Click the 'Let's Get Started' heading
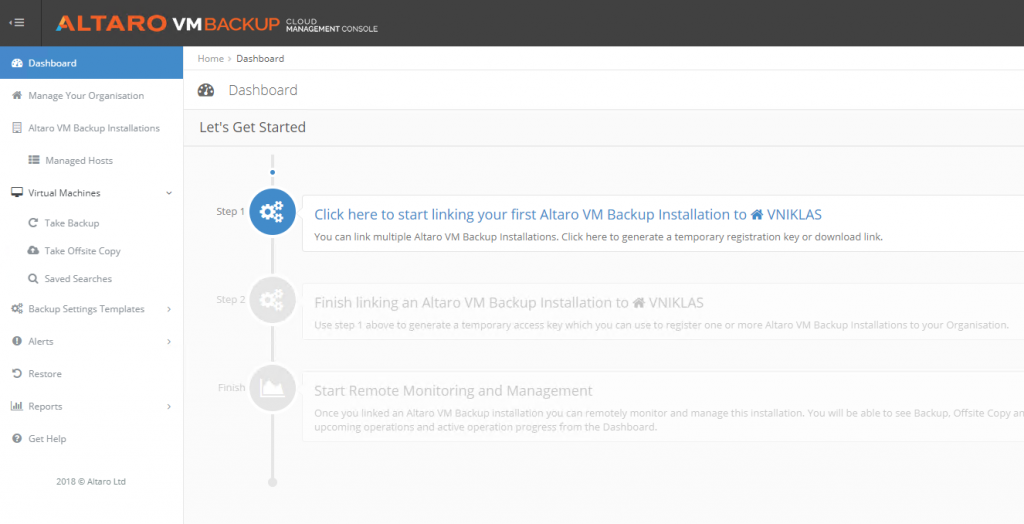Screen dimensions: 1024x524 253,127
